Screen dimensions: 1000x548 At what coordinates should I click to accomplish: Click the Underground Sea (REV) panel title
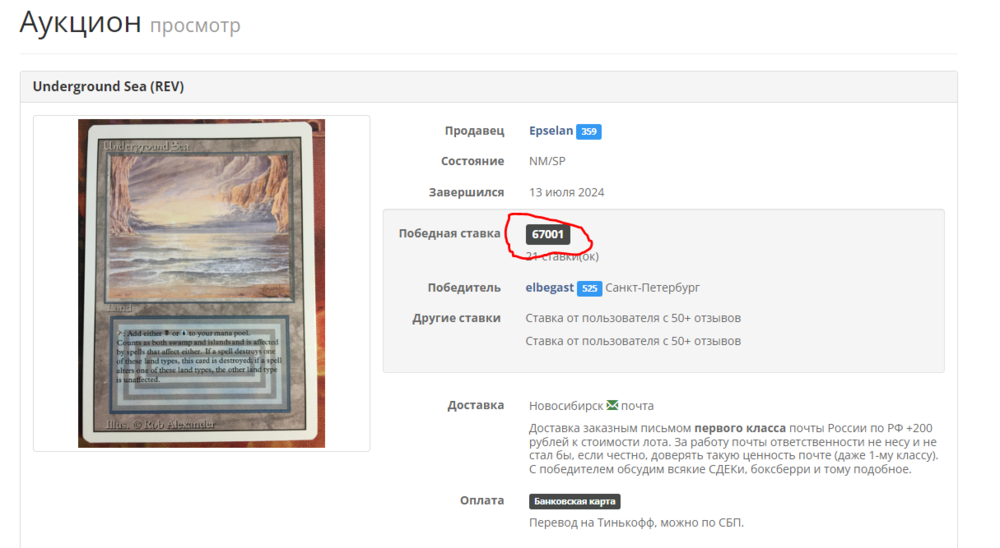108,86
